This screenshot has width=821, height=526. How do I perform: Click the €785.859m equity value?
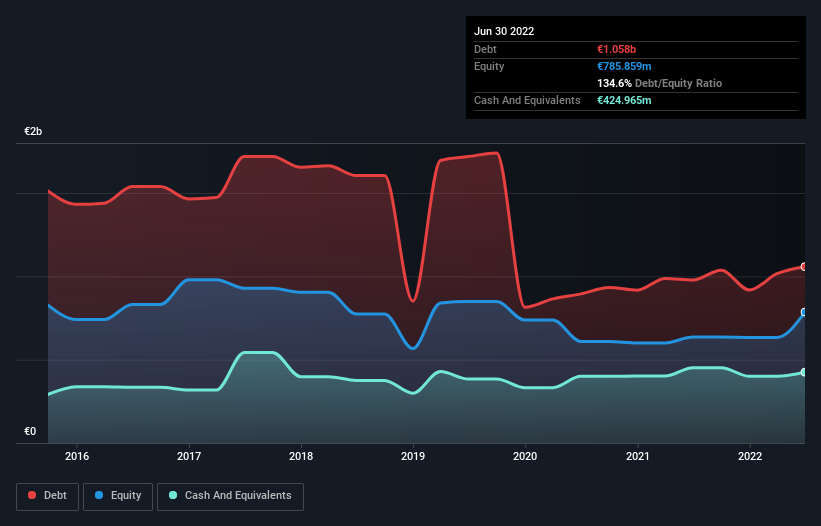pyautogui.click(x=624, y=66)
